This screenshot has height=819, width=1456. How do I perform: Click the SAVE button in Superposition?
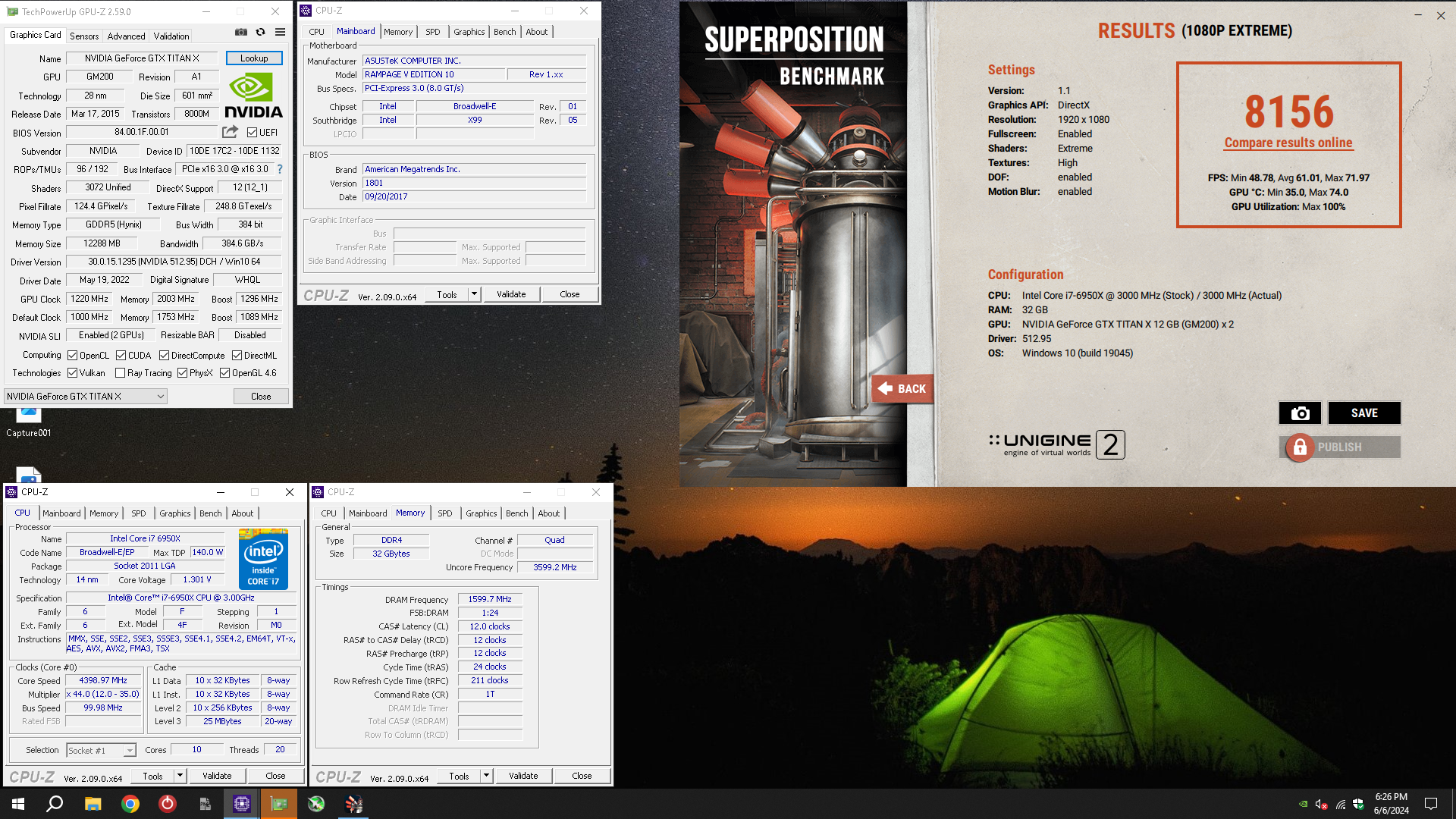pyautogui.click(x=1364, y=413)
